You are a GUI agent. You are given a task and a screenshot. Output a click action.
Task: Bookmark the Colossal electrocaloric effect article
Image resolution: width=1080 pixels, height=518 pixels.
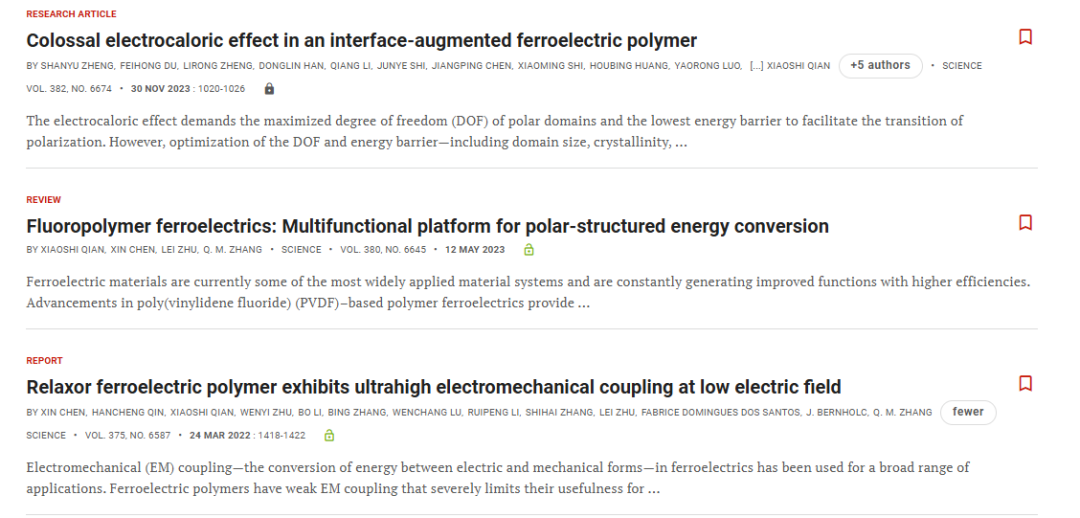pyautogui.click(x=1025, y=37)
